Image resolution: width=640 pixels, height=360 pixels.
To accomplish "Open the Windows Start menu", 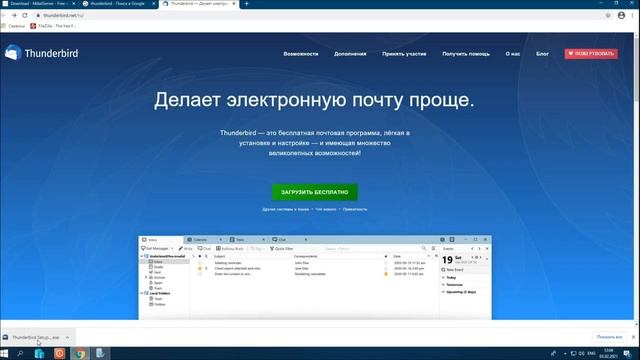I will pyautogui.click(x=4, y=353).
